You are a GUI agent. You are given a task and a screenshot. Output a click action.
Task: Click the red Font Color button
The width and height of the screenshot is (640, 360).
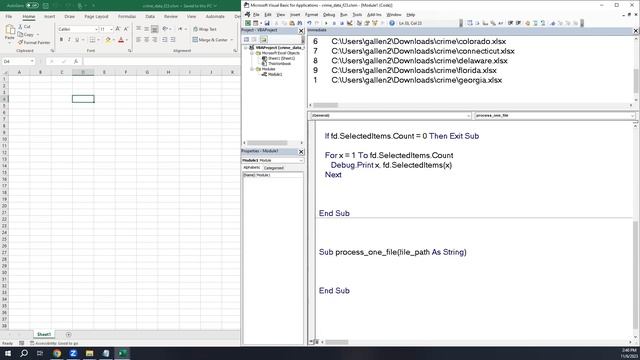pyautogui.click(x=121, y=40)
